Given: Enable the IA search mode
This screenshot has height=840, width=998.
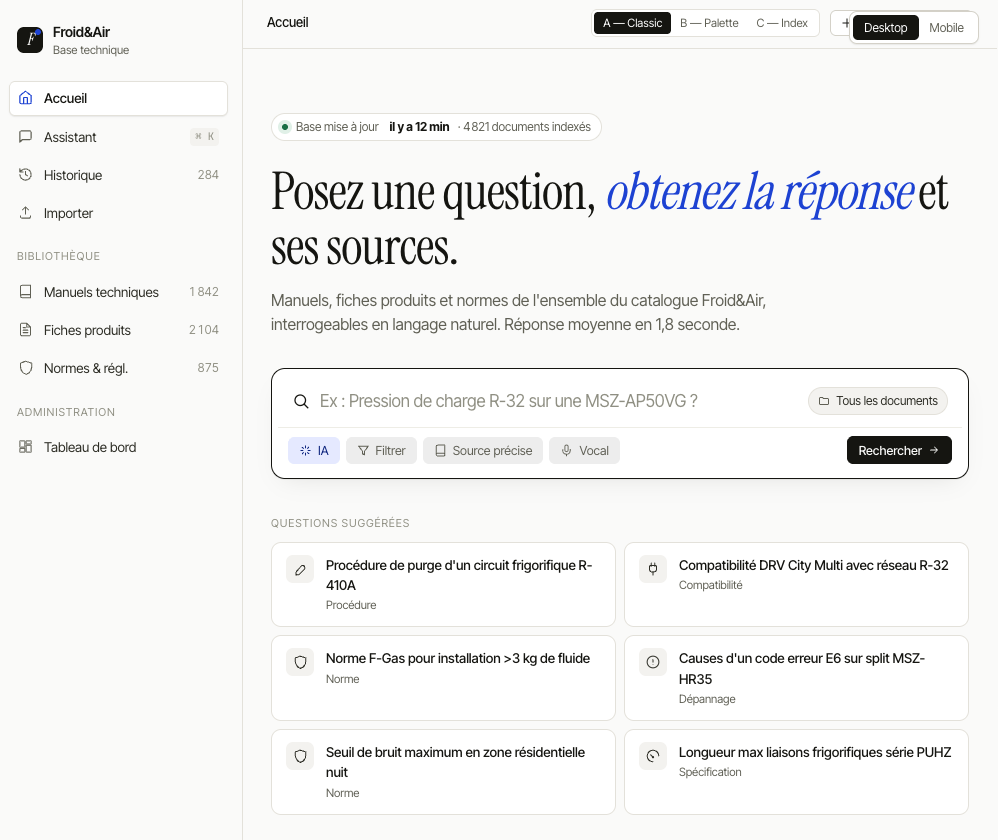Looking at the screenshot, I should tap(313, 450).
